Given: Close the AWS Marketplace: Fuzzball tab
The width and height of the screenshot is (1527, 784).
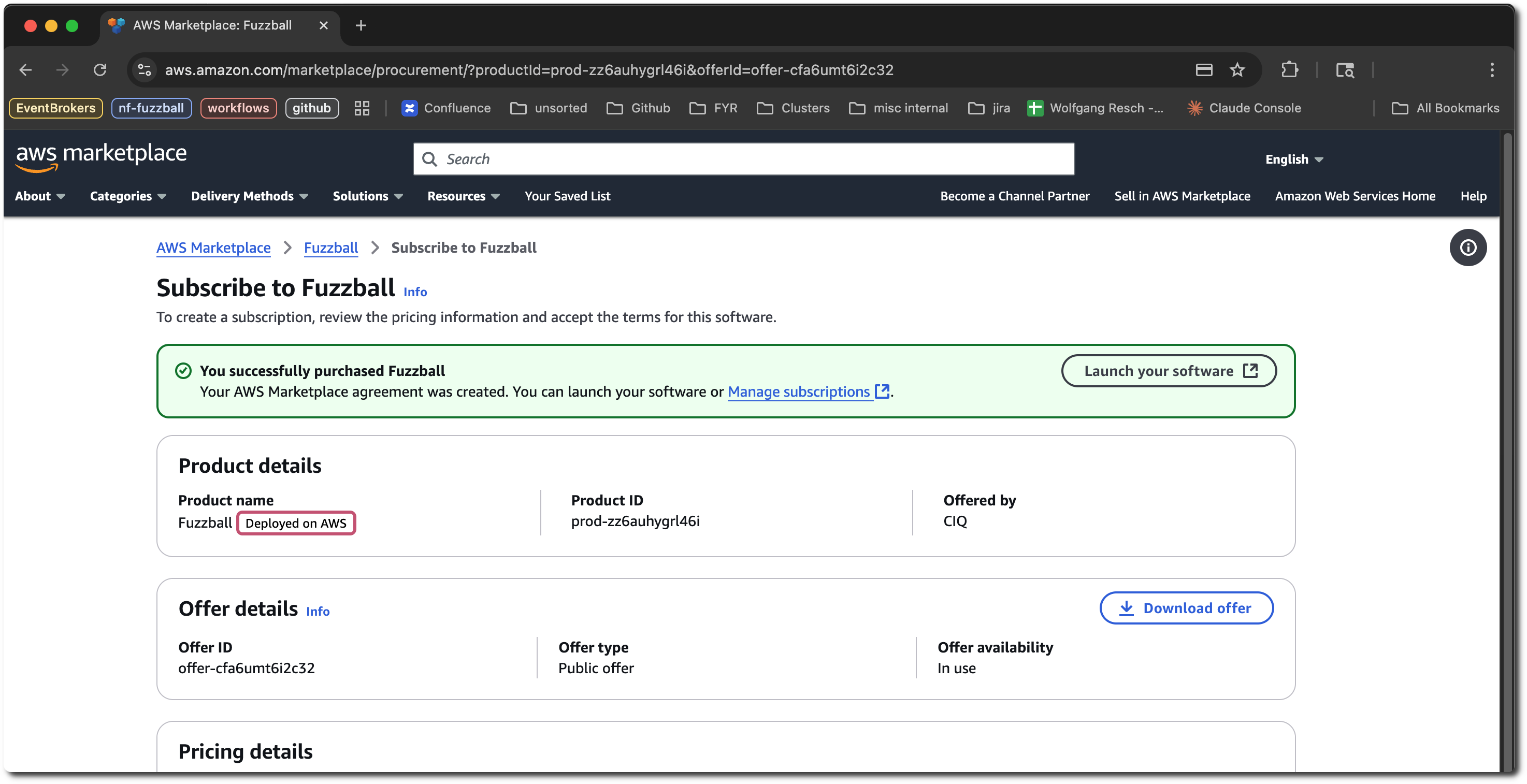Looking at the screenshot, I should tap(323, 25).
